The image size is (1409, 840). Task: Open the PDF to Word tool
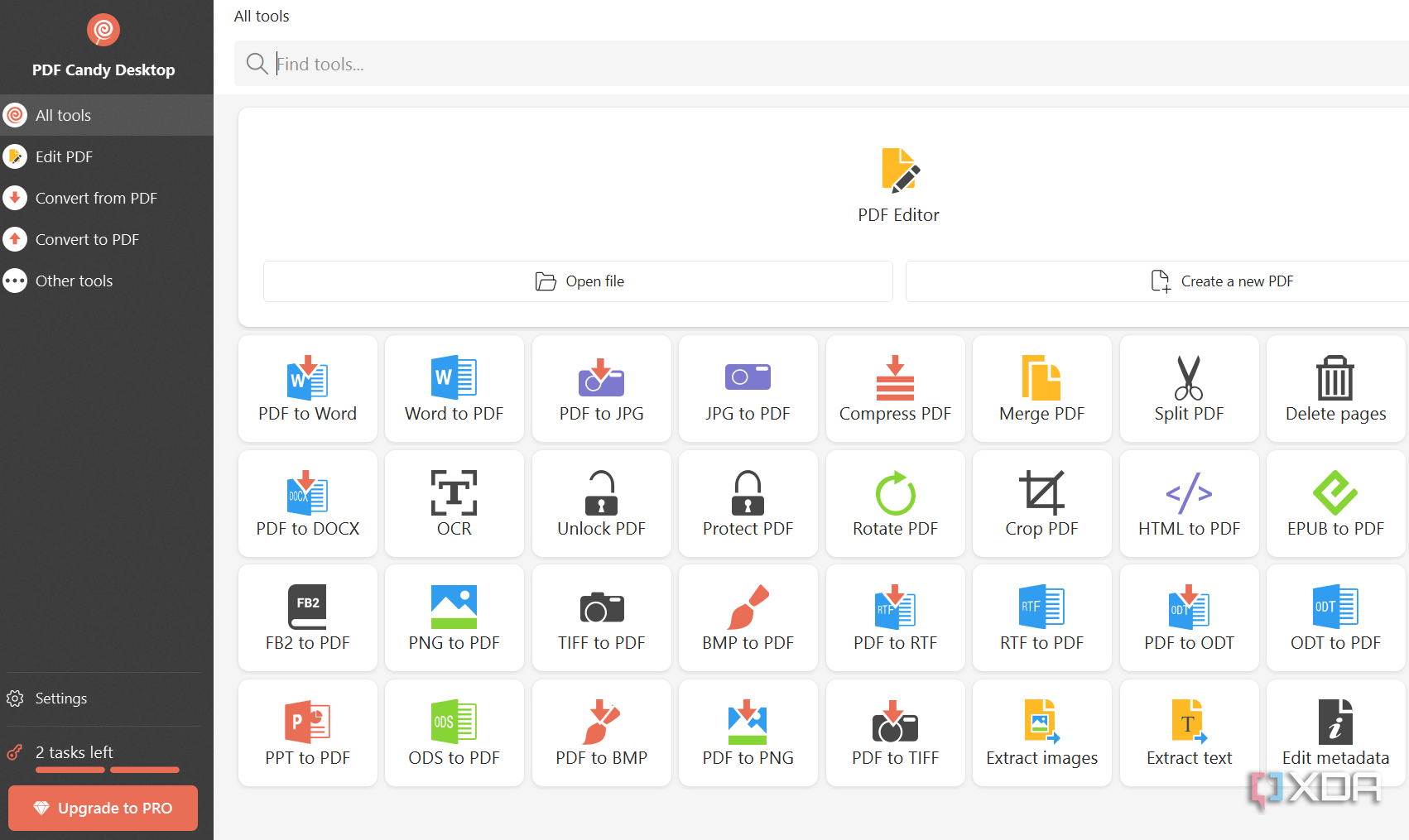tap(307, 388)
